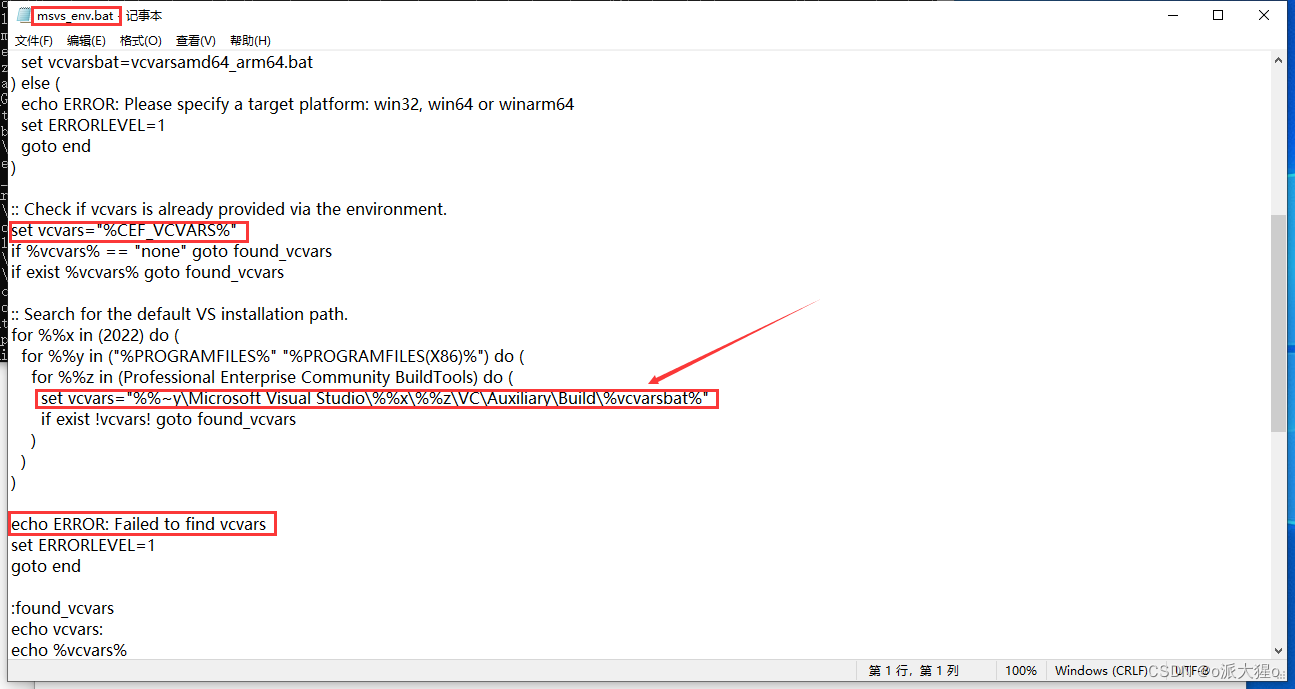Image resolution: width=1295 pixels, height=689 pixels.
Task: Click the 100% zoom indicator
Action: 1021,670
